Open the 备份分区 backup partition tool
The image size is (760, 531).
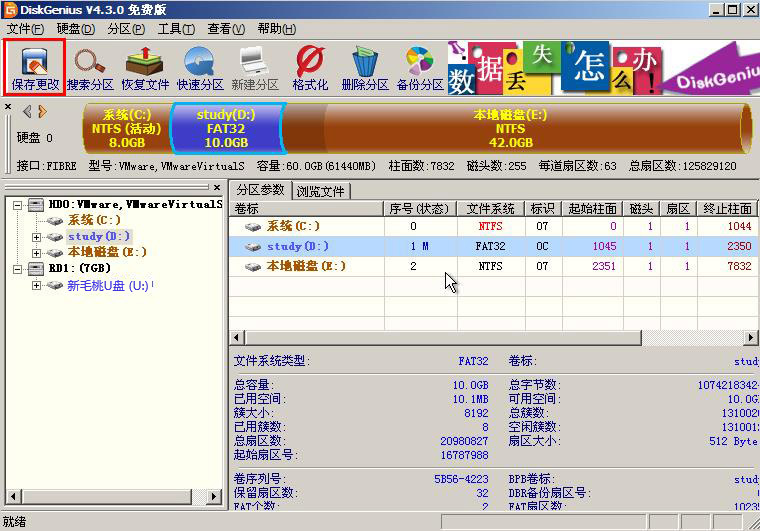[x=420, y=68]
